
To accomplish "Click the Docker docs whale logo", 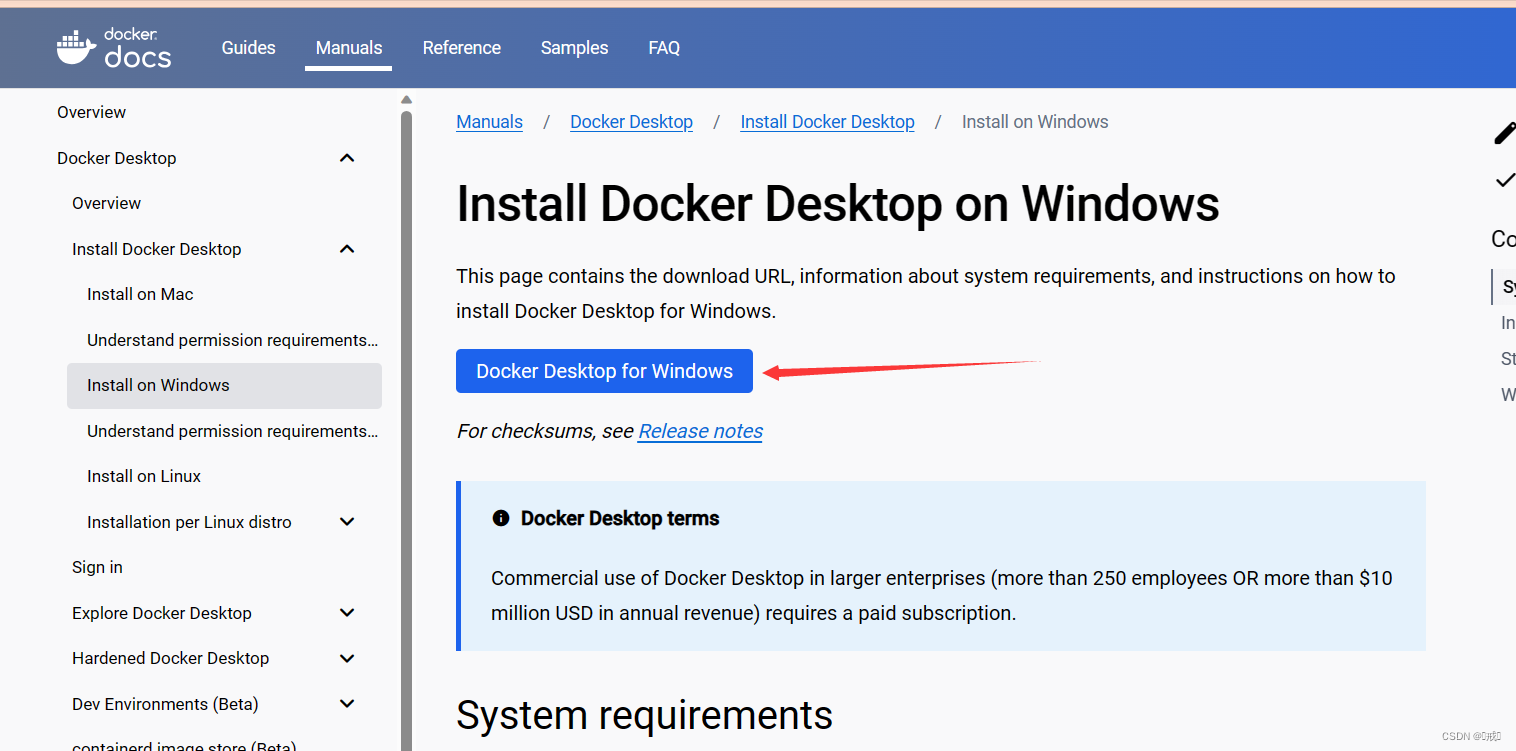I will 114,48.
